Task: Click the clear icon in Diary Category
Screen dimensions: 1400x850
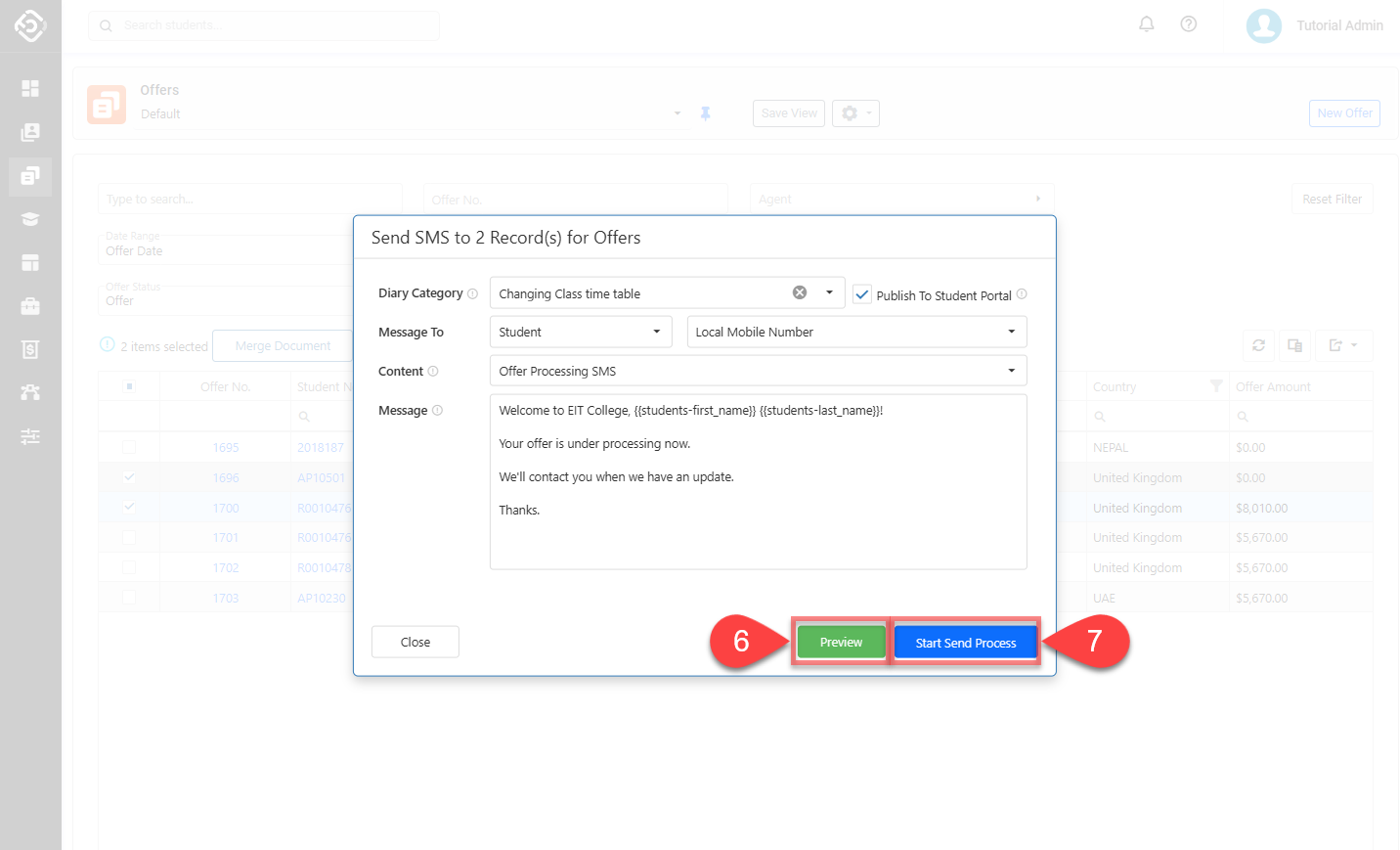Action: pos(799,292)
